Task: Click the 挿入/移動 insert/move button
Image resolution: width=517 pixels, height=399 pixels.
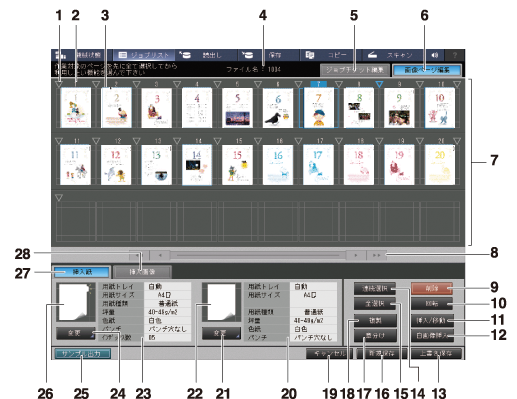Action: tap(432, 320)
